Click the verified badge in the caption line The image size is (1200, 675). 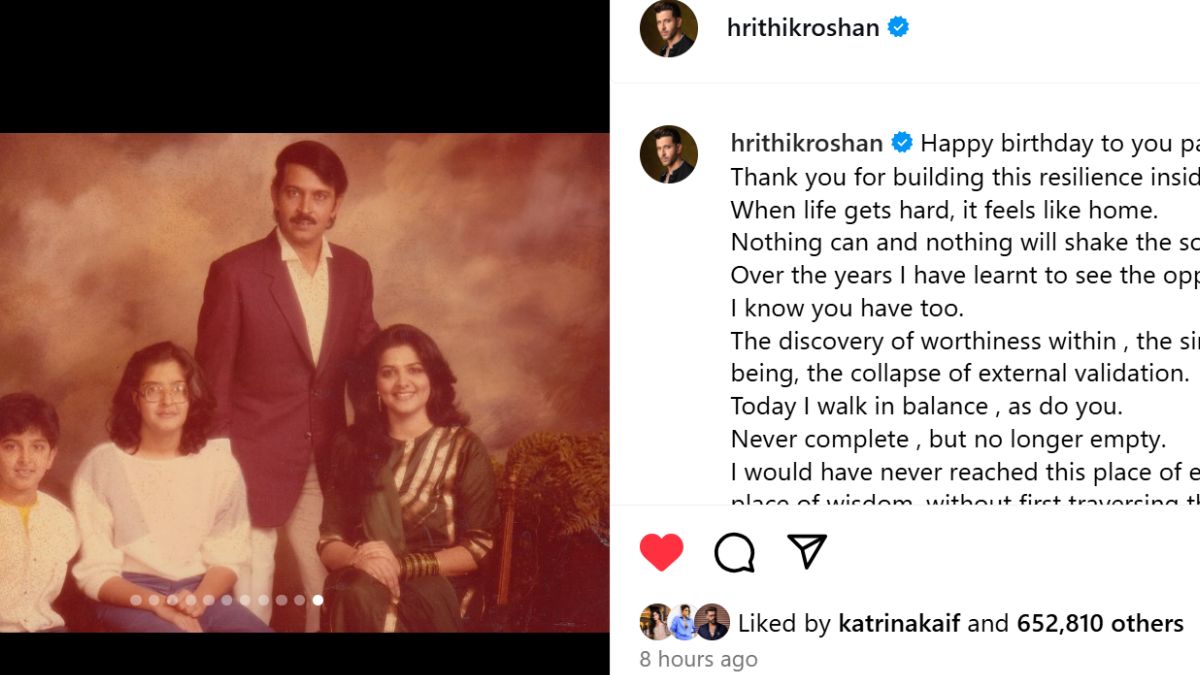pos(901,143)
